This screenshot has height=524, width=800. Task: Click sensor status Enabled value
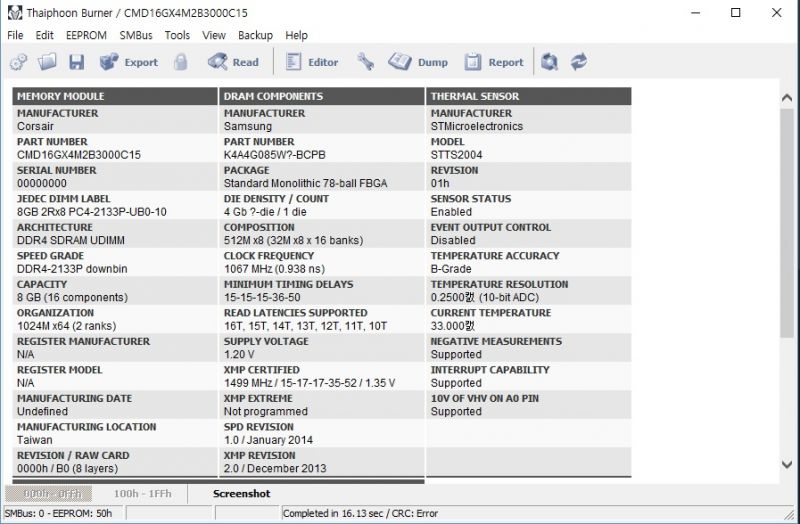451,212
